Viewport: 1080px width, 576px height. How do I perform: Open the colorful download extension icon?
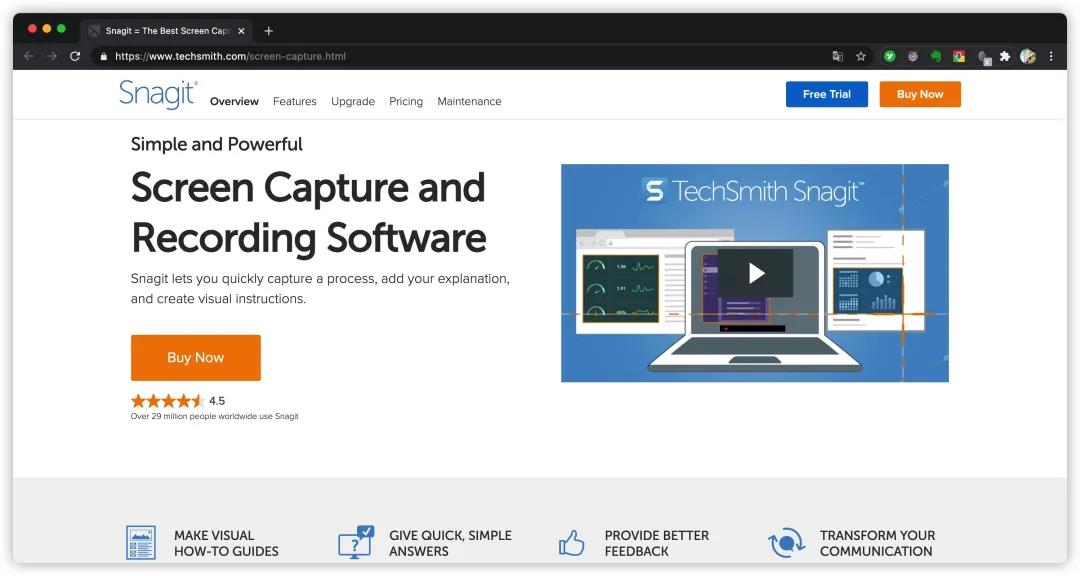pos(959,56)
